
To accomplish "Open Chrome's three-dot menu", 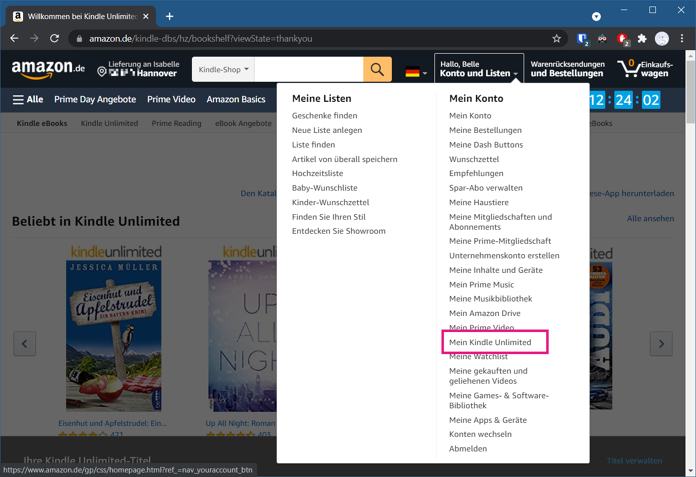I will pyautogui.click(x=682, y=39).
